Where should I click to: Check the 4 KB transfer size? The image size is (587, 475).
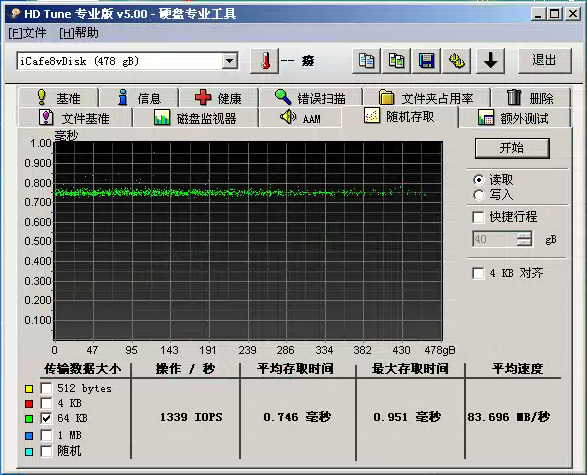point(46,403)
